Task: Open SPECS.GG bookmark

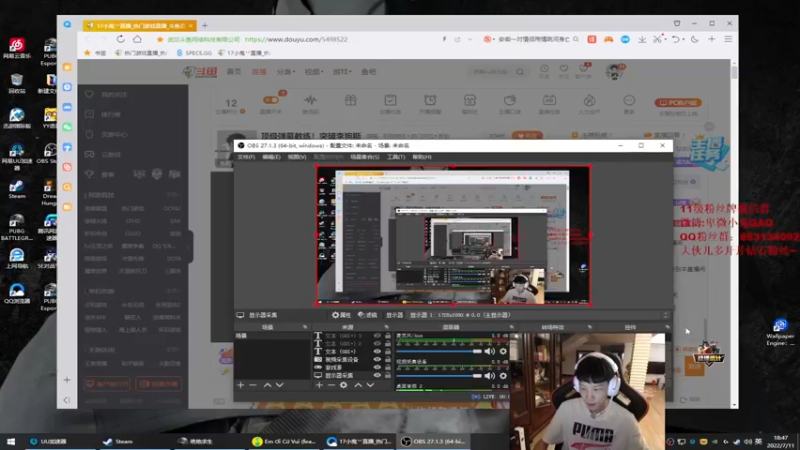Action: point(194,53)
